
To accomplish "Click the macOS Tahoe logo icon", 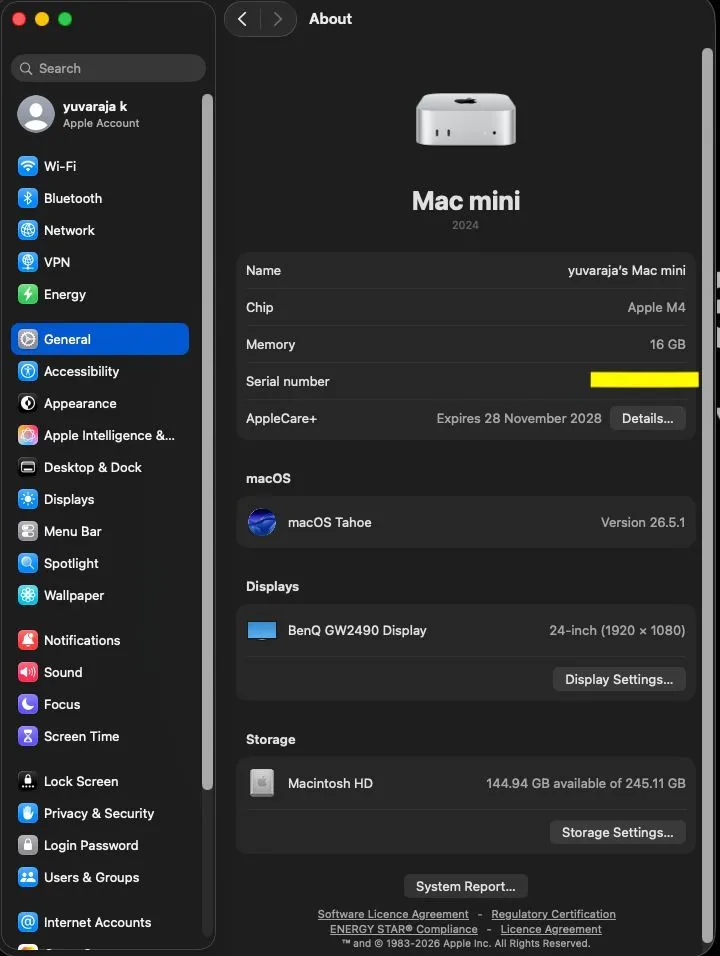I will pos(262,522).
